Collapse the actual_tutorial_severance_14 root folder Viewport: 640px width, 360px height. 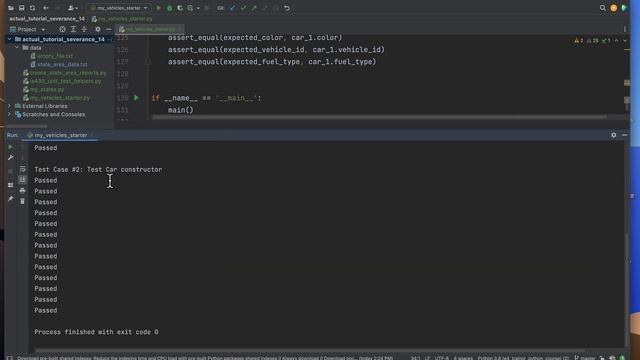[x=9, y=39]
